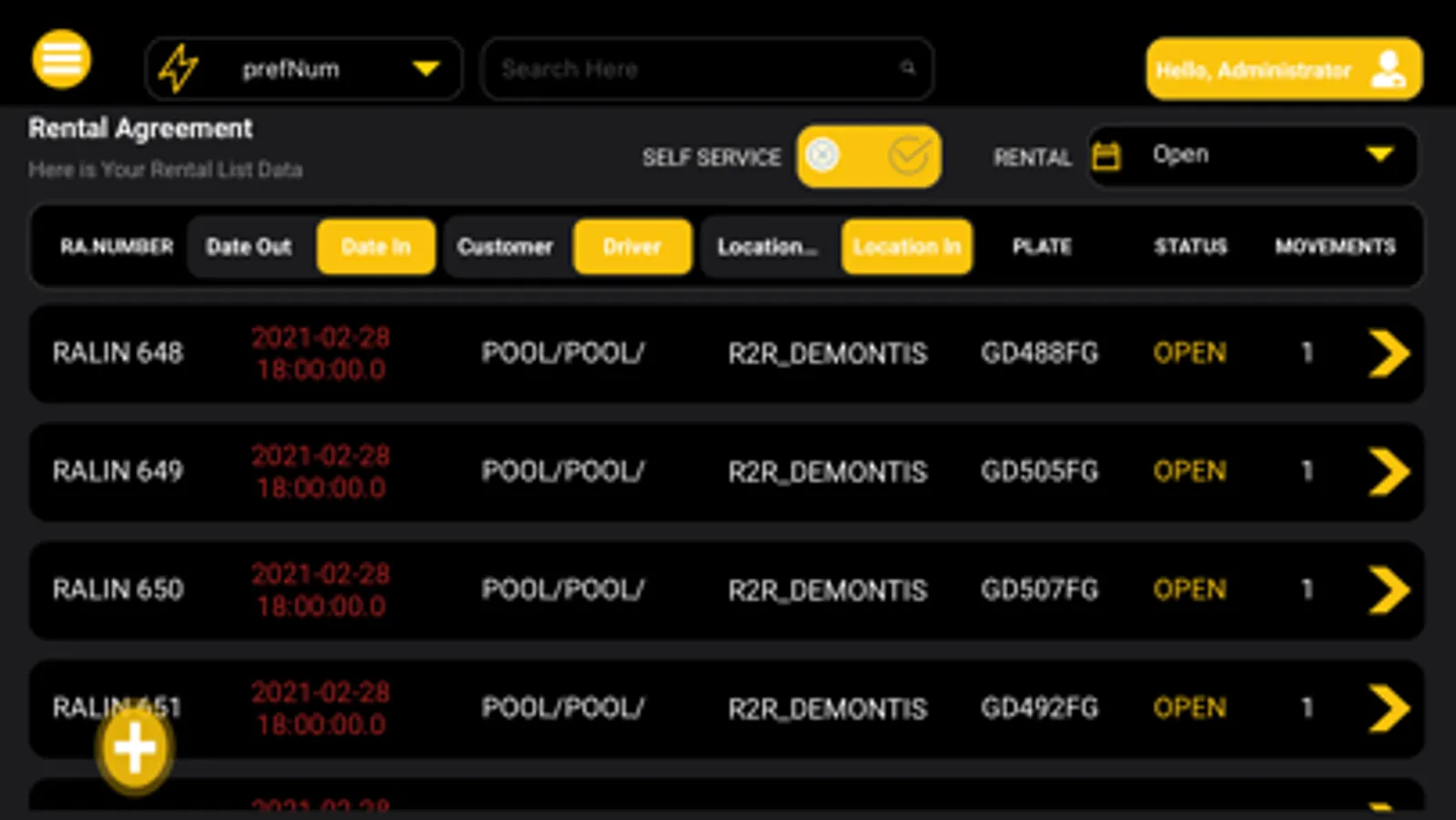Image resolution: width=1456 pixels, height=820 pixels.
Task: Click the STATUS column header
Action: click(x=1190, y=247)
